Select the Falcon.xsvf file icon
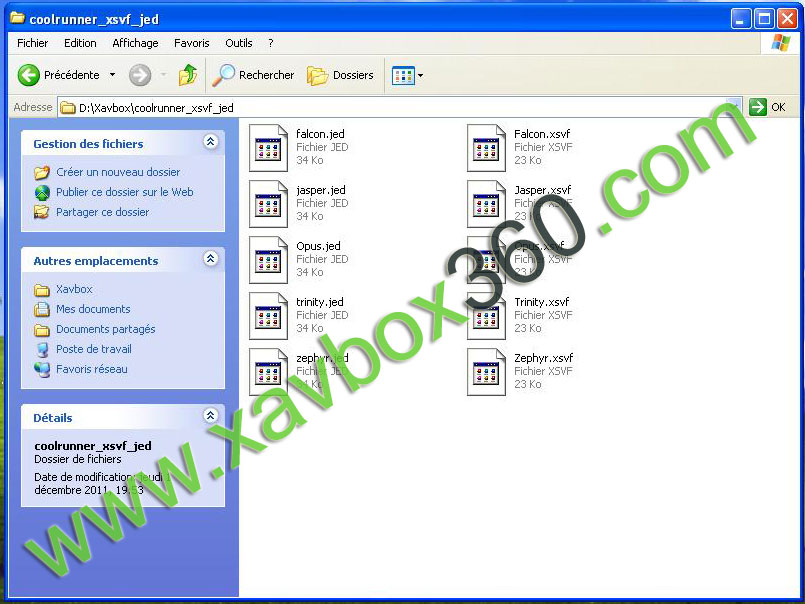Image resolution: width=805 pixels, height=604 pixels. tap(486, 148)
